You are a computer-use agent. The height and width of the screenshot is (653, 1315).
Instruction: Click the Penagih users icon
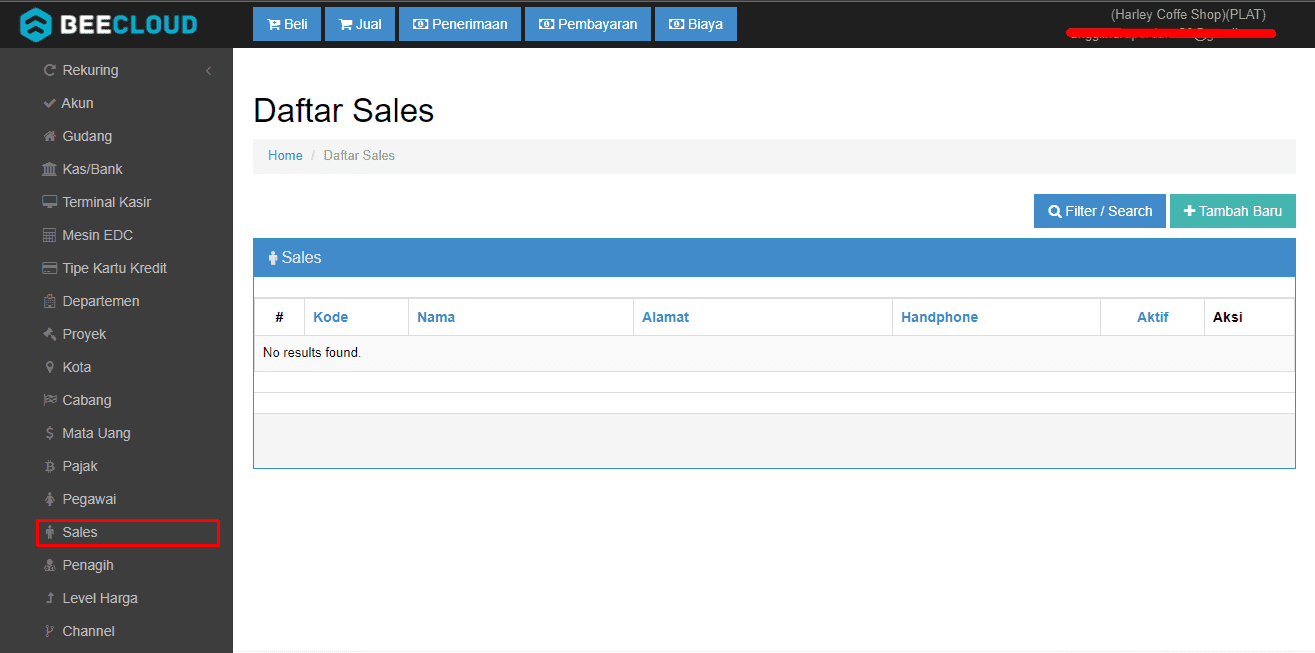pyautogui.click(x=50, y=565)
